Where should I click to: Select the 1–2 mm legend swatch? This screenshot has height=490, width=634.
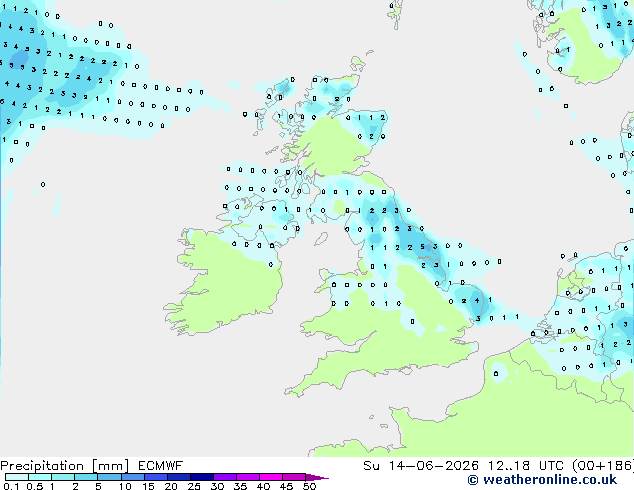63,477
